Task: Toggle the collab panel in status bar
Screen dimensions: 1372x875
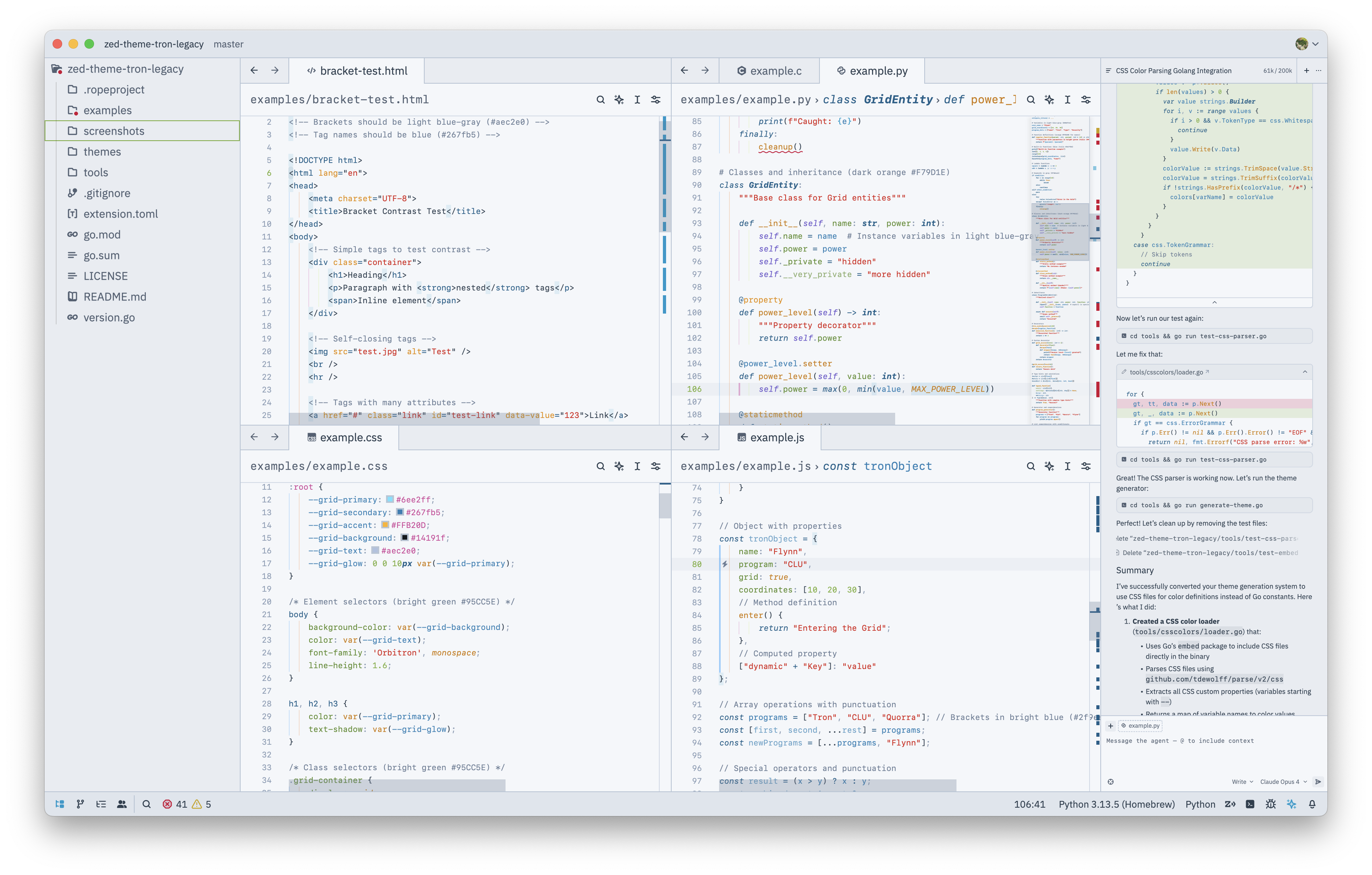Action: point(122,804)
